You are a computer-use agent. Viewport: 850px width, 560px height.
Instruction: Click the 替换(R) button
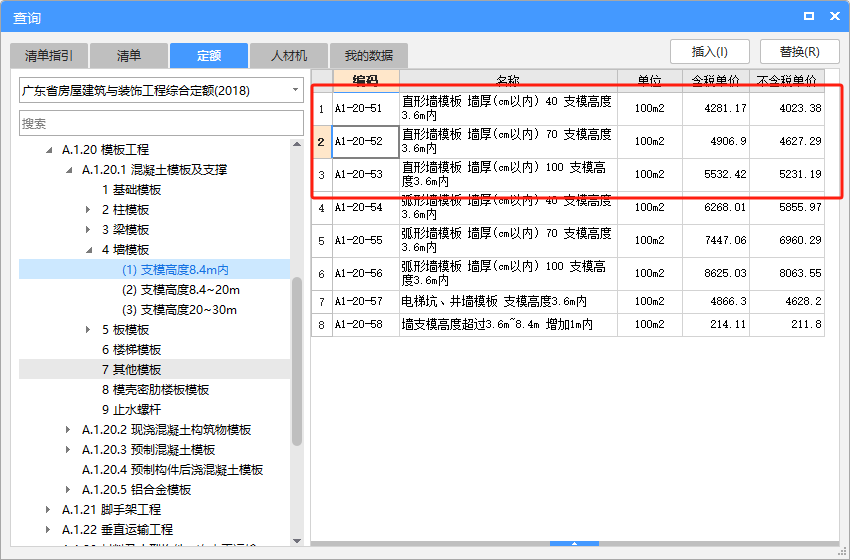pos(800,52)
